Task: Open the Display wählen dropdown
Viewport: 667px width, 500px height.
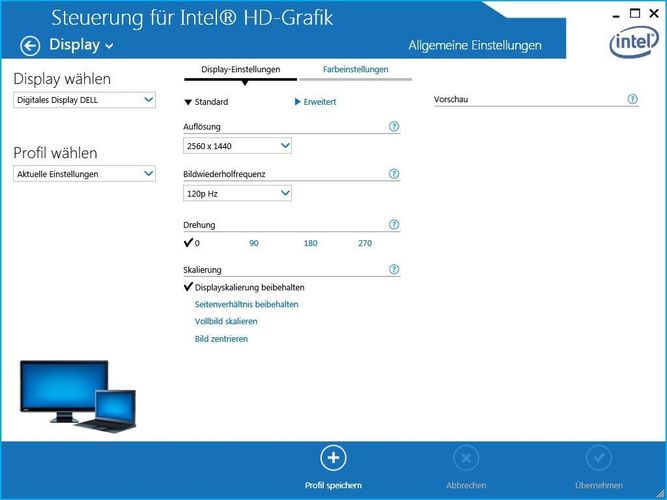Action: [84, 100]
